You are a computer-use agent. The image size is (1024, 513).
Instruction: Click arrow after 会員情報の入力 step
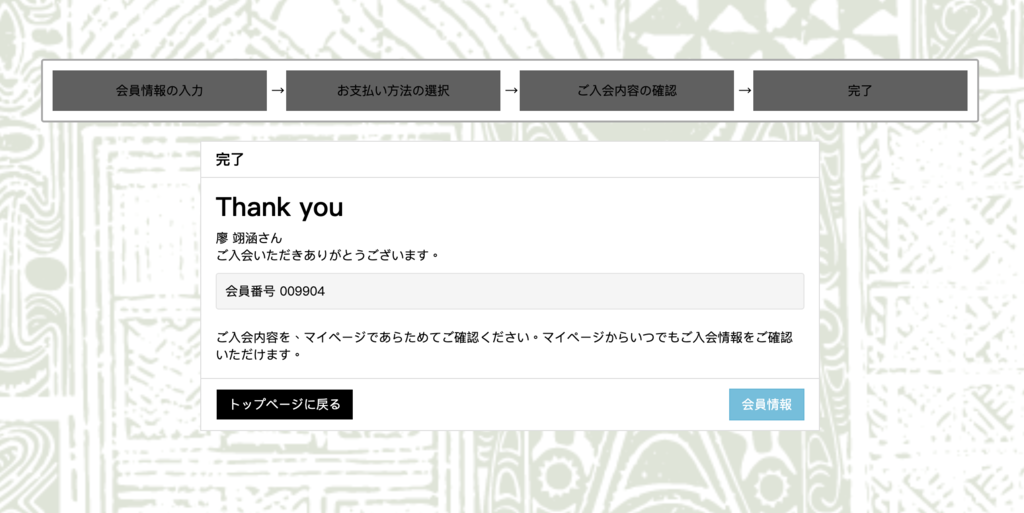277,90
